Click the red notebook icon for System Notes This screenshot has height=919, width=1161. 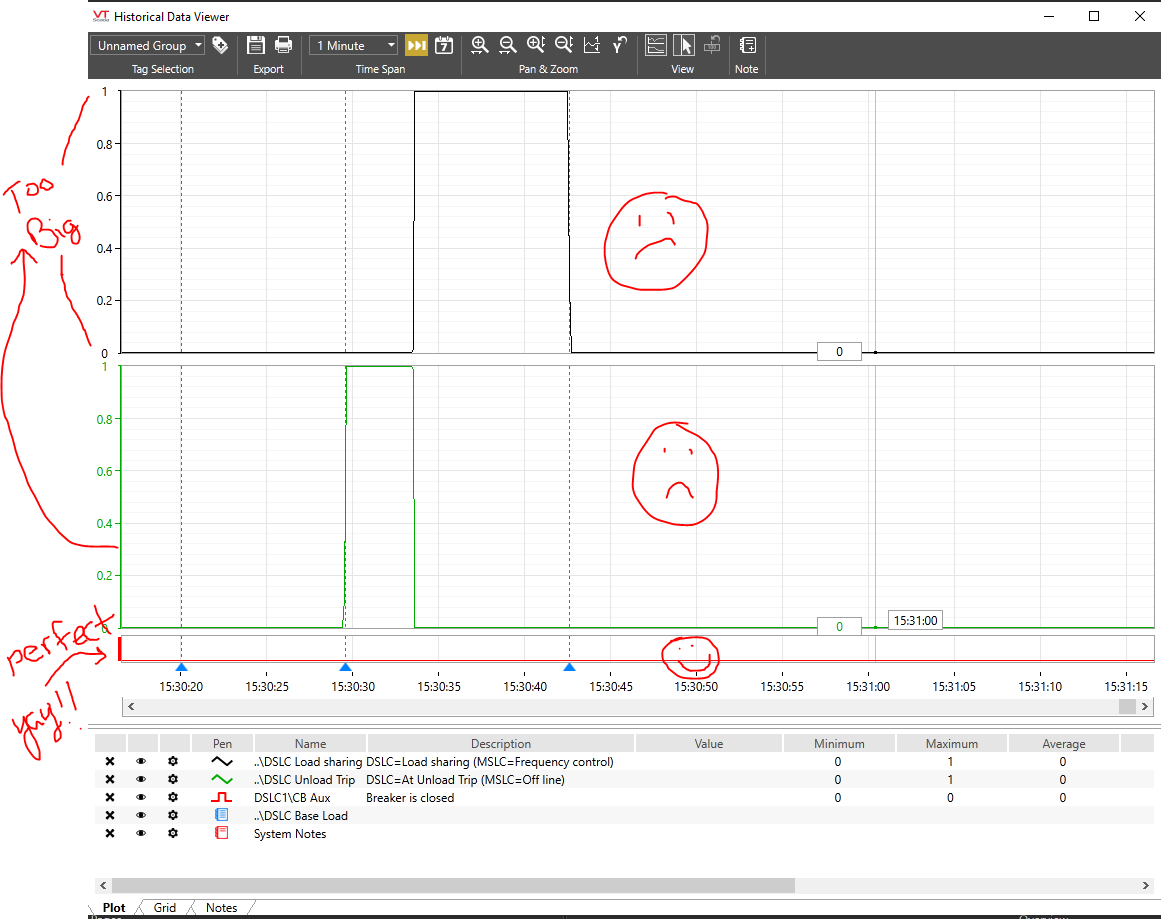(221, 833)
